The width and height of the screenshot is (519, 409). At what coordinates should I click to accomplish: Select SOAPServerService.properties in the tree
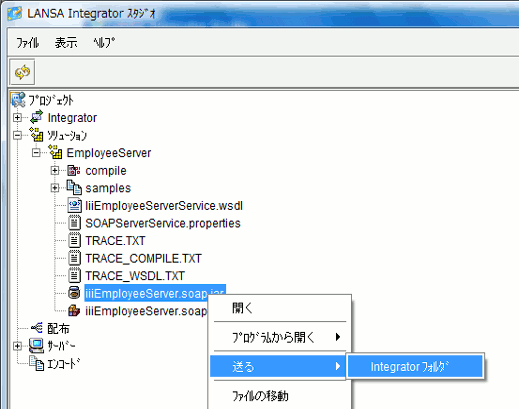pyautogui.click(x=163, y=223)
